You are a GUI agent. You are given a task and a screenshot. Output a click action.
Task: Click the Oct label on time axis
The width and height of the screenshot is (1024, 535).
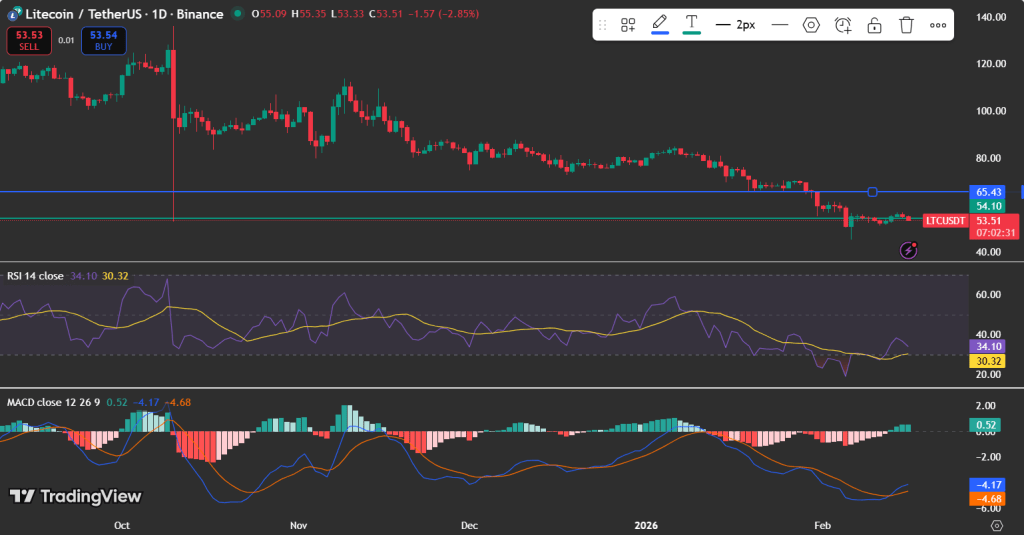[x=121, y=525]
